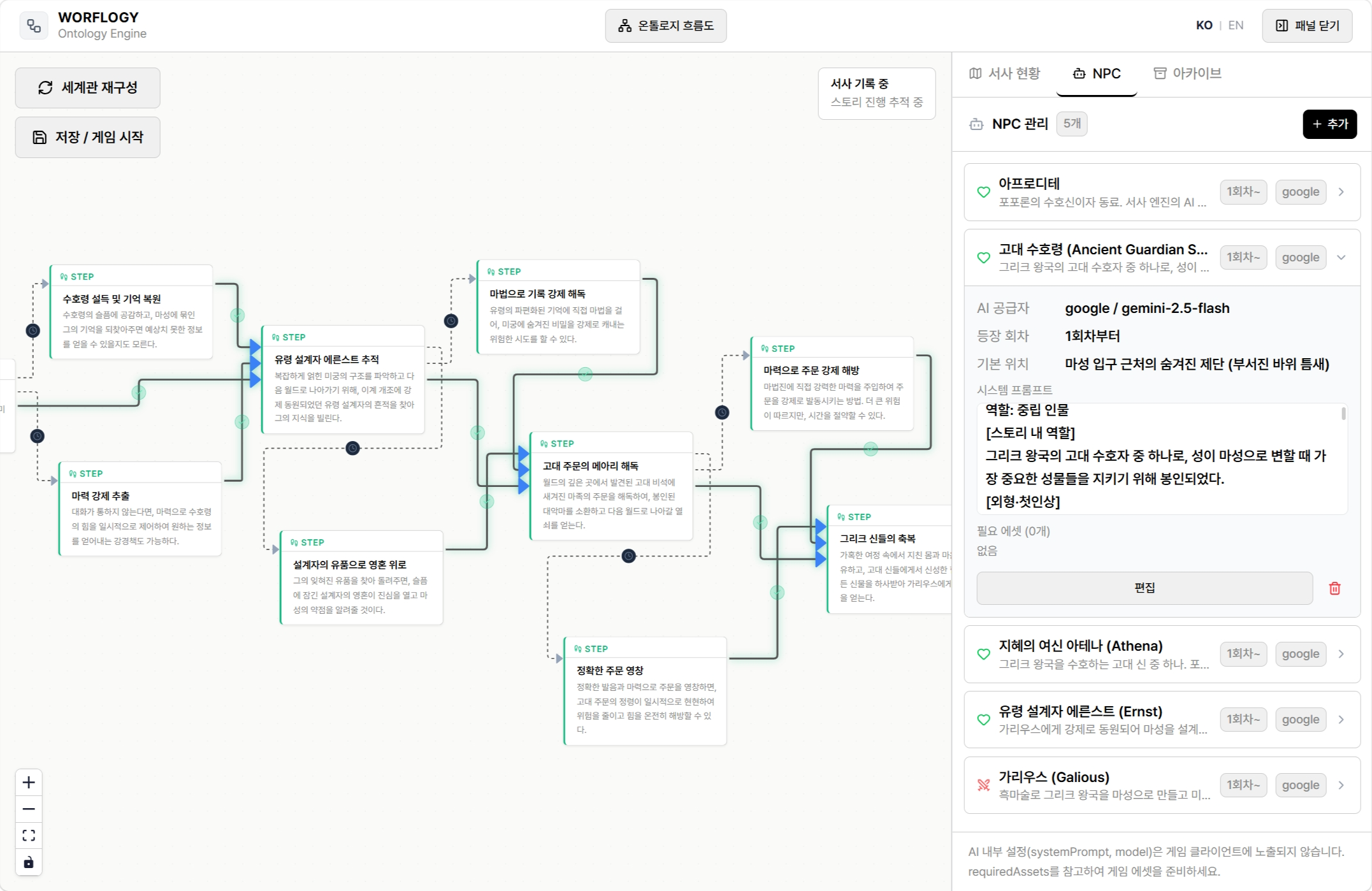Click the google / gemini-2.5-flash value

pyautogui.click(x=1147, y=308)
